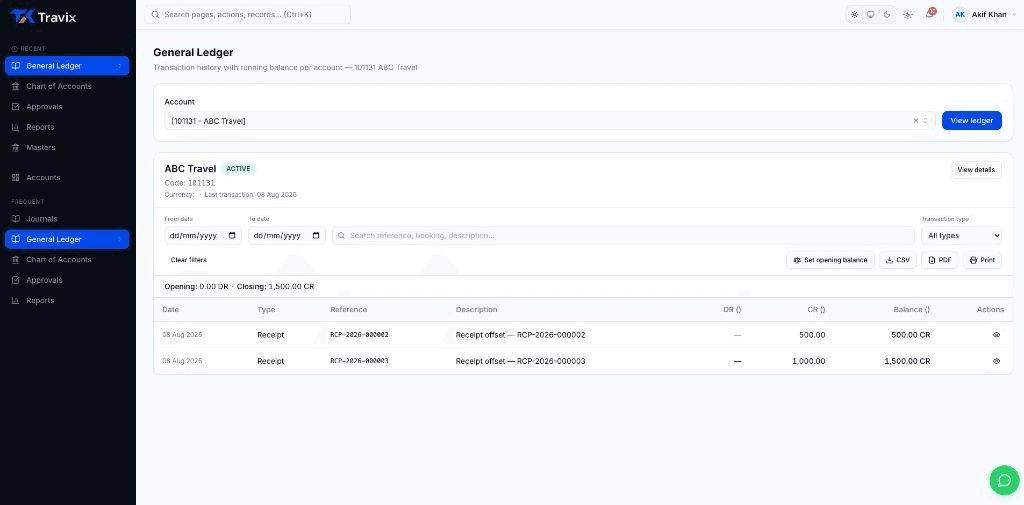Switch to light theme sun icon
The height and width of the screenshot is (505, 1024).
point(854,14)
